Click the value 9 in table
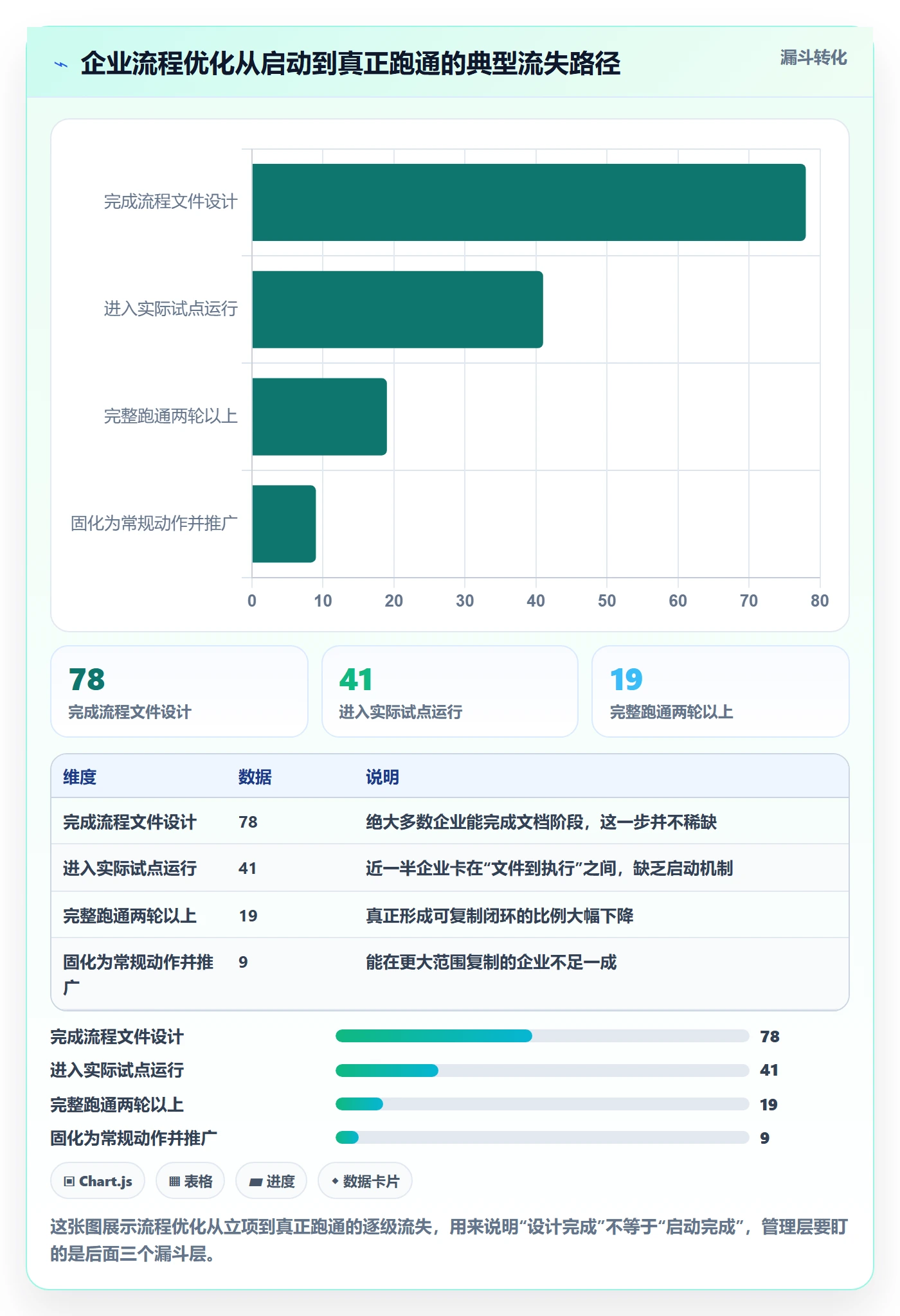This screenshot has width=900, height=1316. 243,962
